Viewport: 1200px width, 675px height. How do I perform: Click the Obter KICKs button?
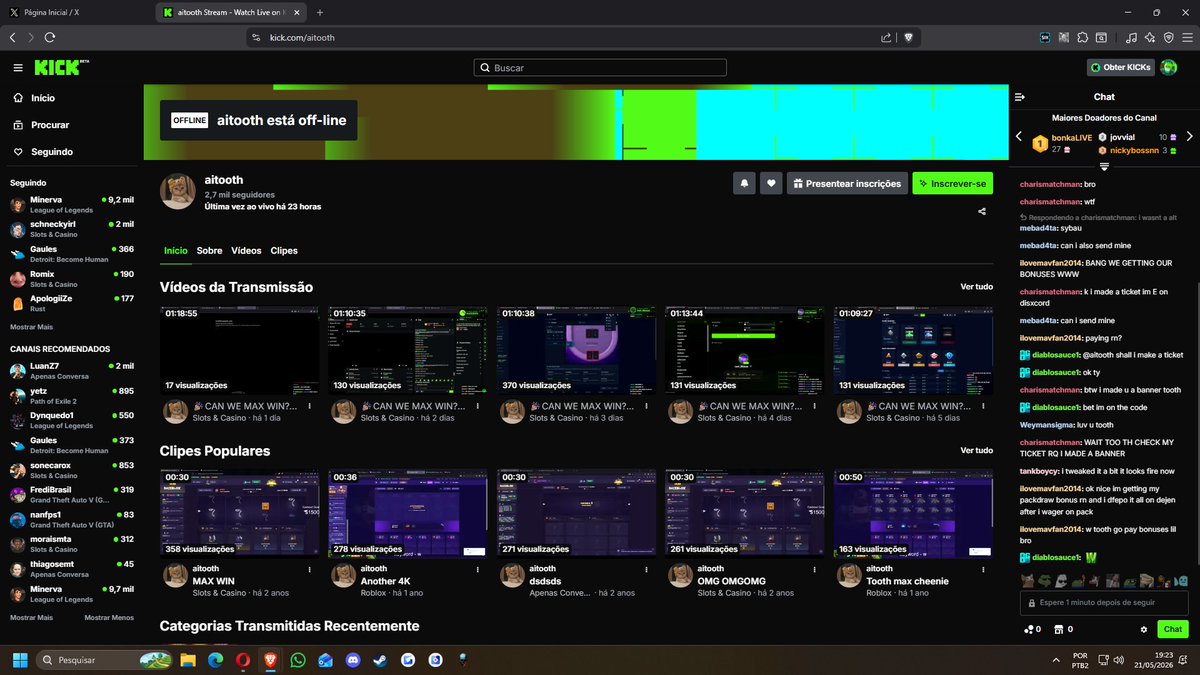[x=1121, y=67]
